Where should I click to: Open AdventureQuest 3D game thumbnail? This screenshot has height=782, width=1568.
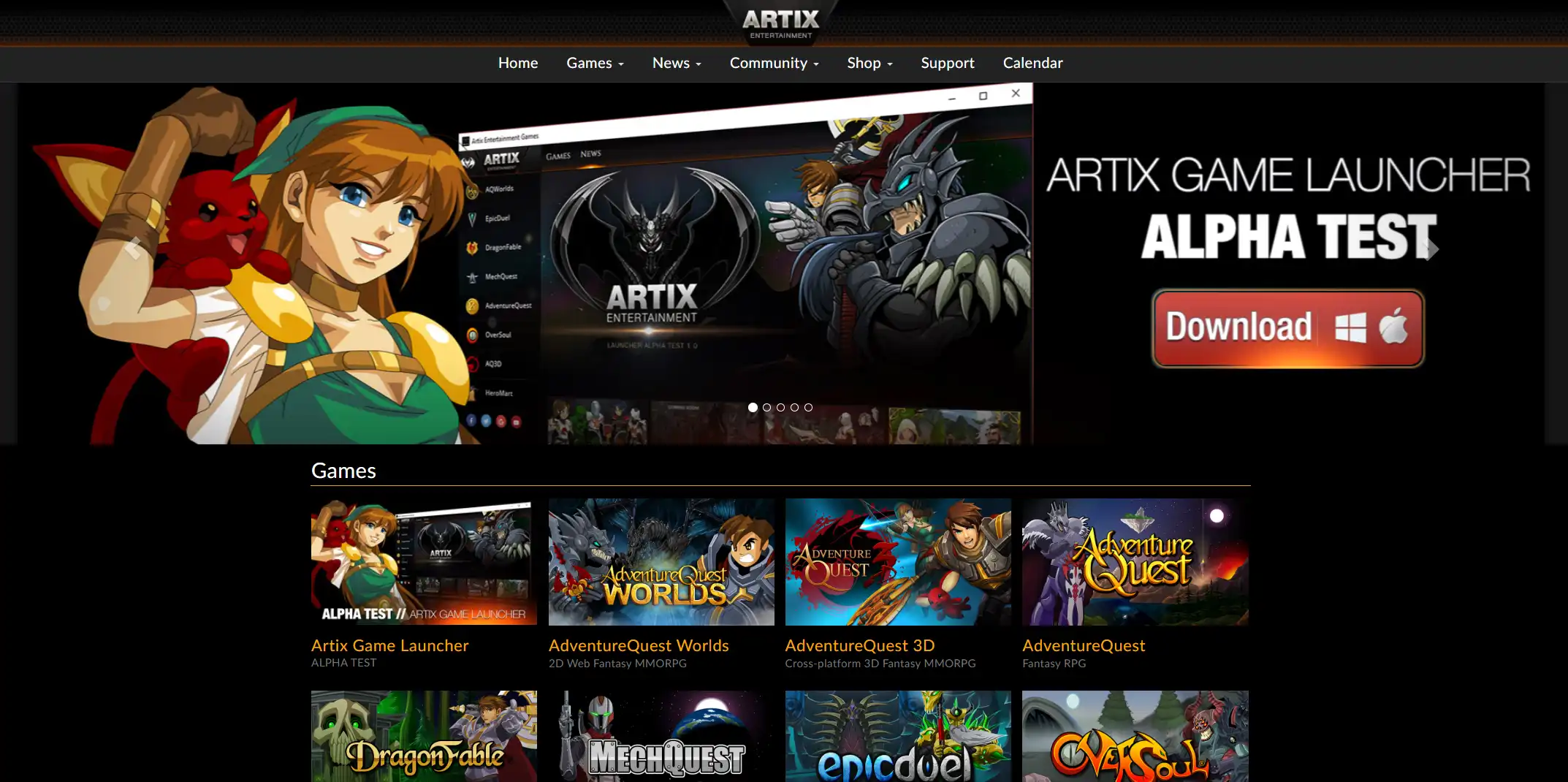click(x=898, y=562)
